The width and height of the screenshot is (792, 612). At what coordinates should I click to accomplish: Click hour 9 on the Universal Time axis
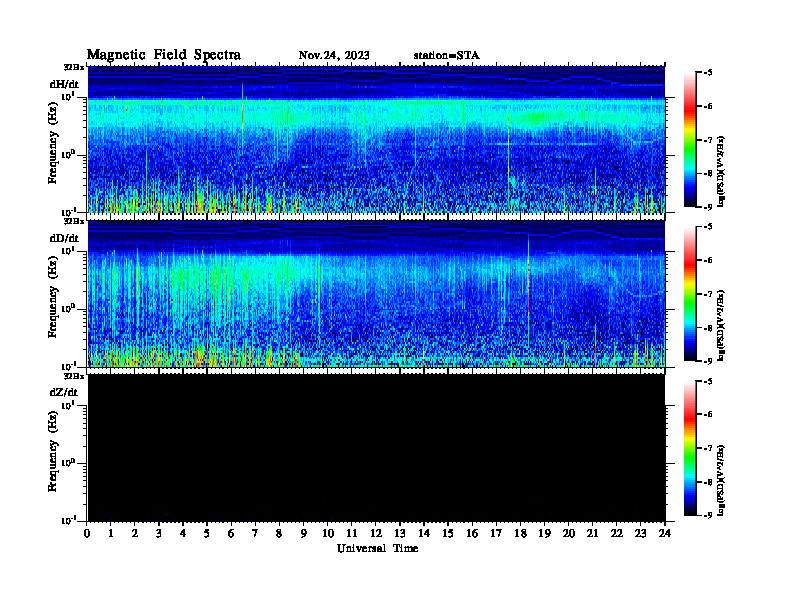click(x=304, y=534)
